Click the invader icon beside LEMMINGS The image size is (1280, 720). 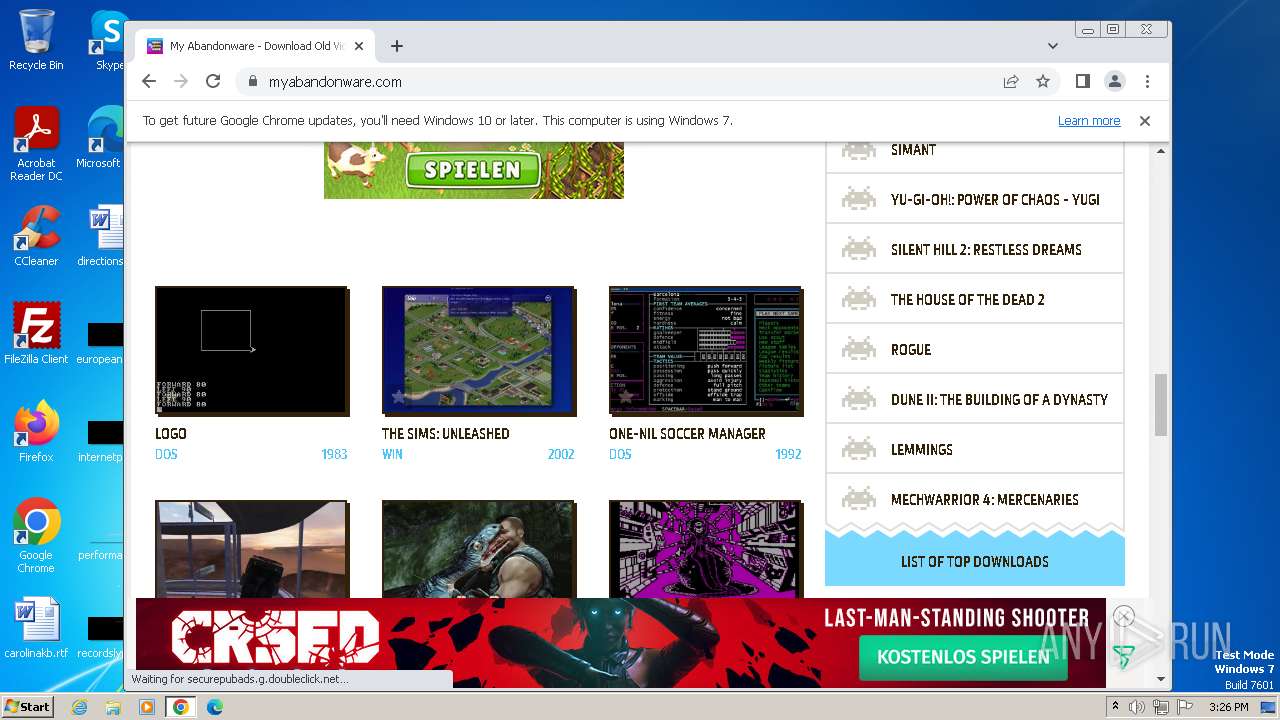pyautogui.click(x=858, y=449)
